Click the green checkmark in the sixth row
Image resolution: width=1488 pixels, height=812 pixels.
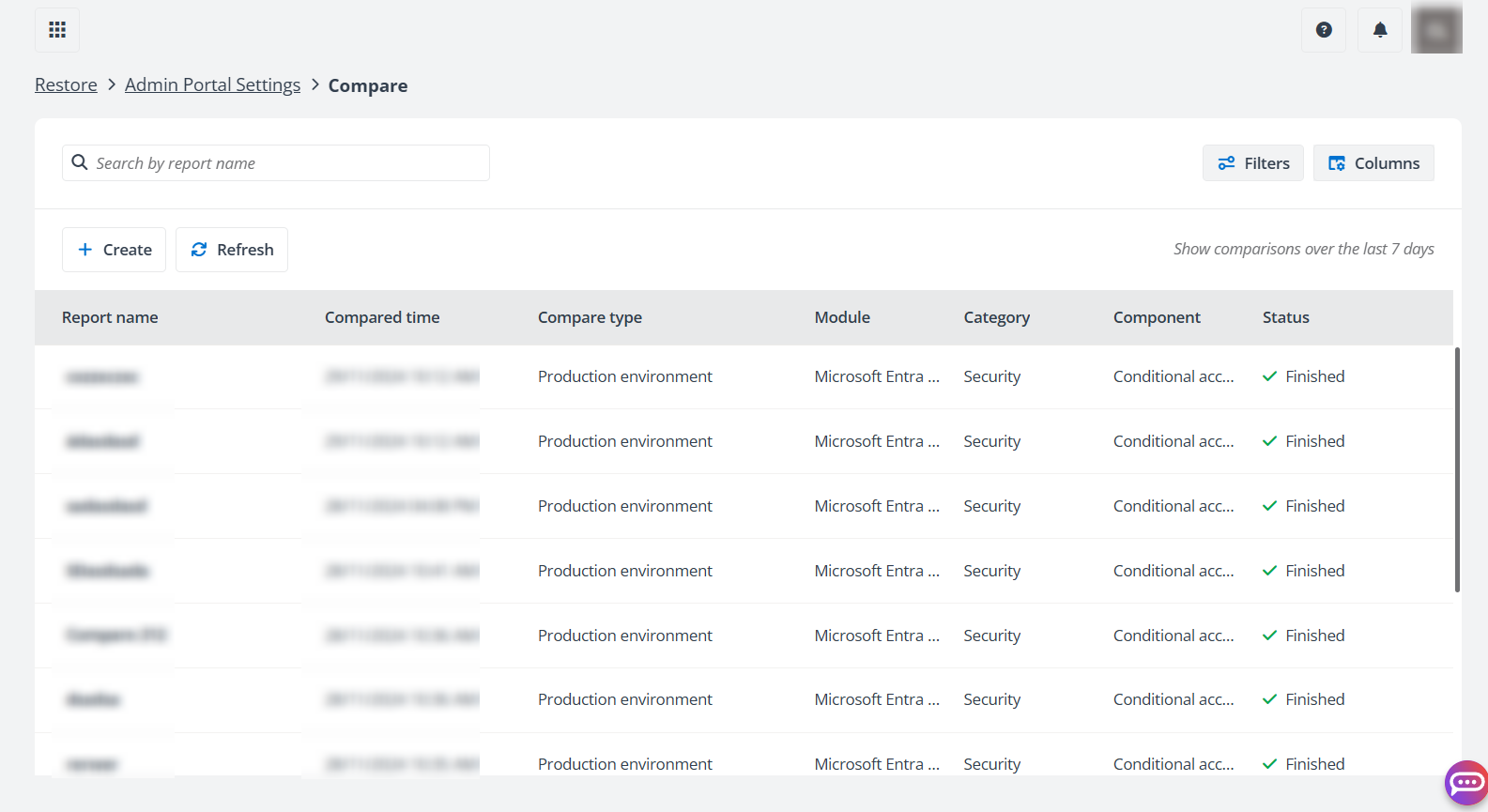[x=1269, y=699]
